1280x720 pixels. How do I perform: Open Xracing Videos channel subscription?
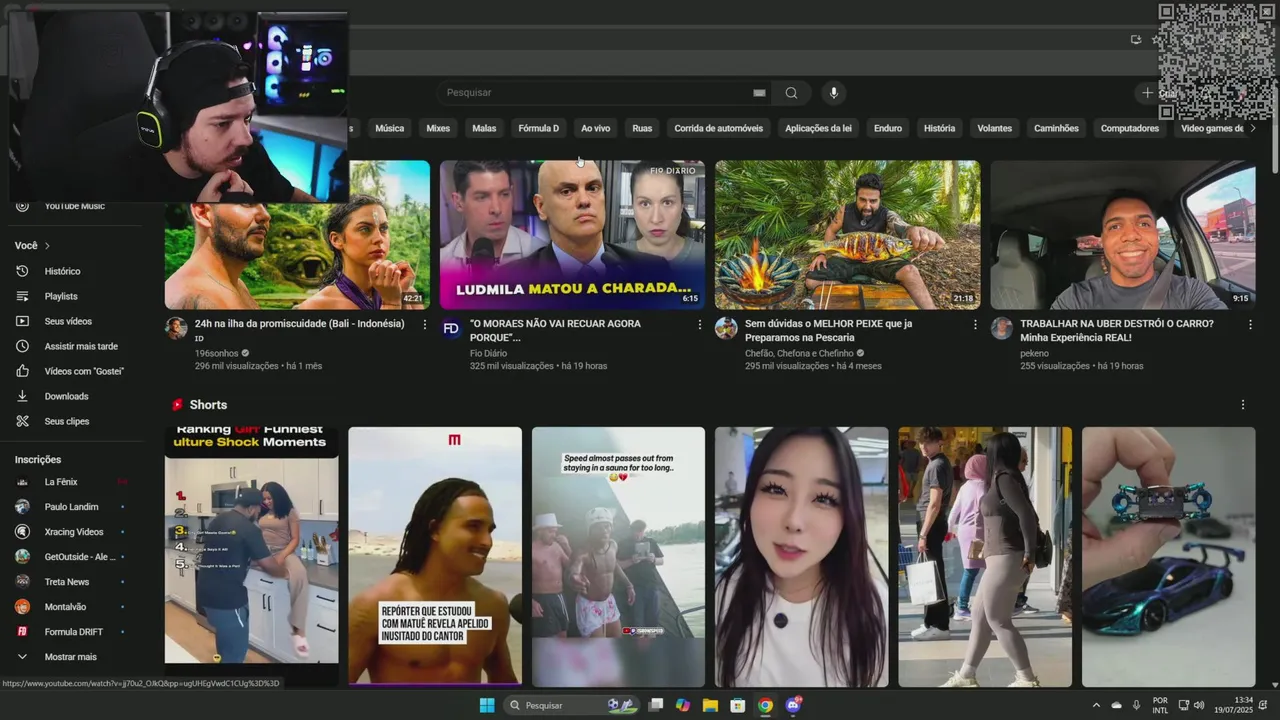pyautogui.click(x=73, y=532)
